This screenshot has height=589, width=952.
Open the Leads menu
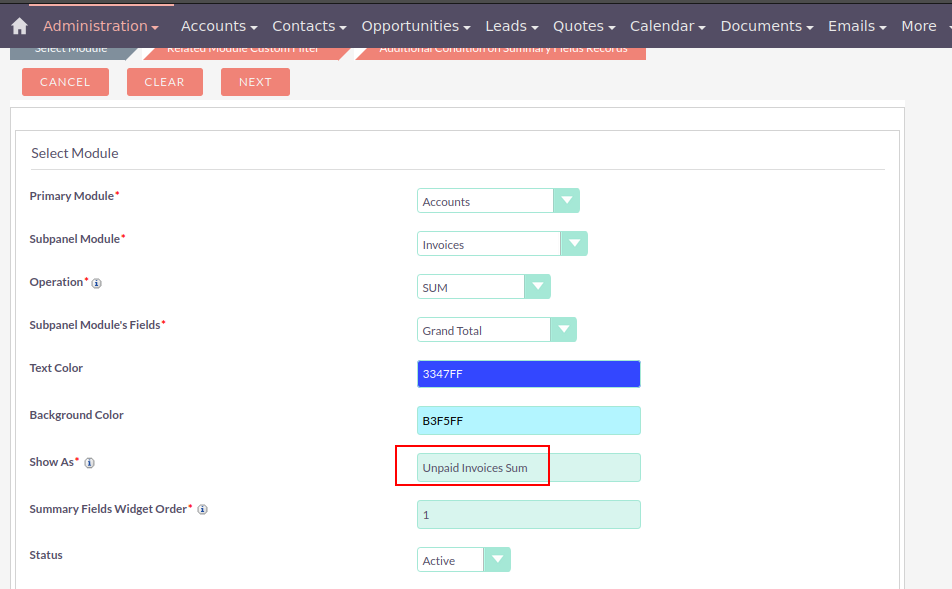(x=512, y=26)
